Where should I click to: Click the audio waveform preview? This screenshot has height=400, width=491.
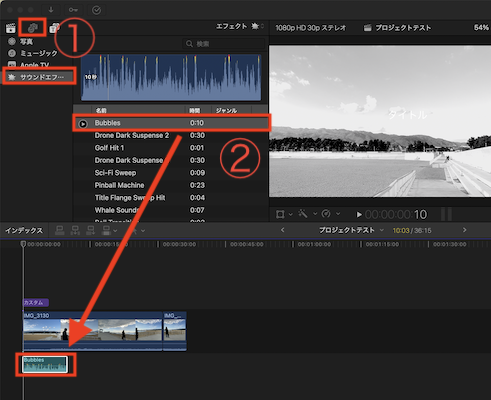[171, 77]
